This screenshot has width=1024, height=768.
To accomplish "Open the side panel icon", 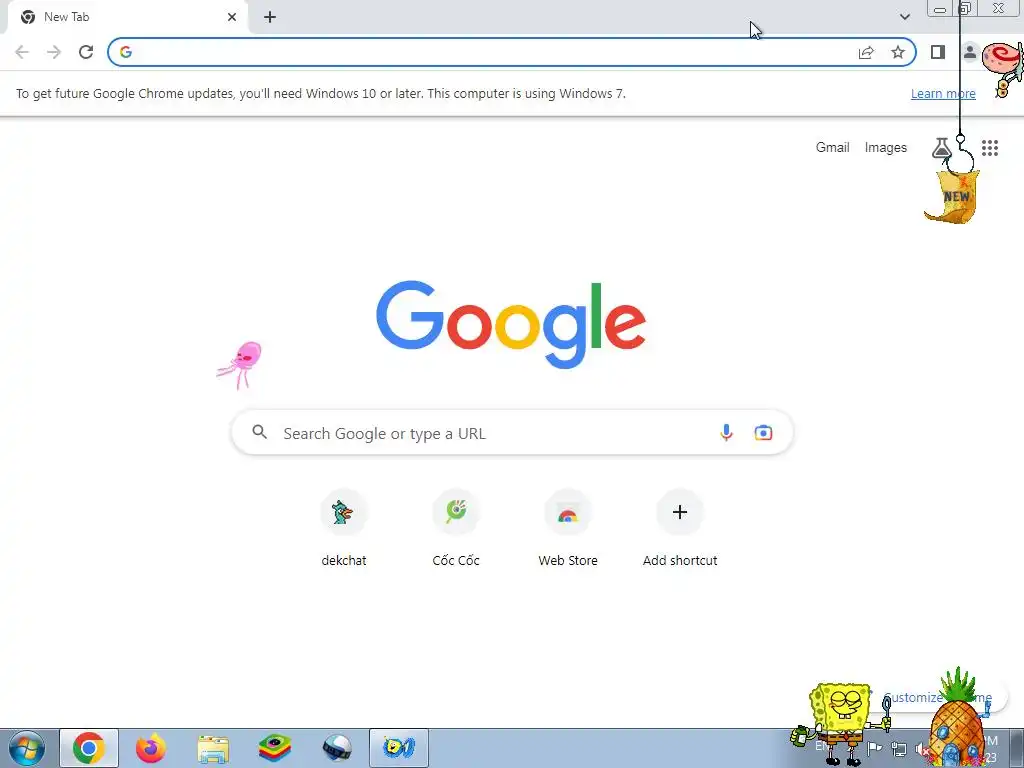I will 938,52.
